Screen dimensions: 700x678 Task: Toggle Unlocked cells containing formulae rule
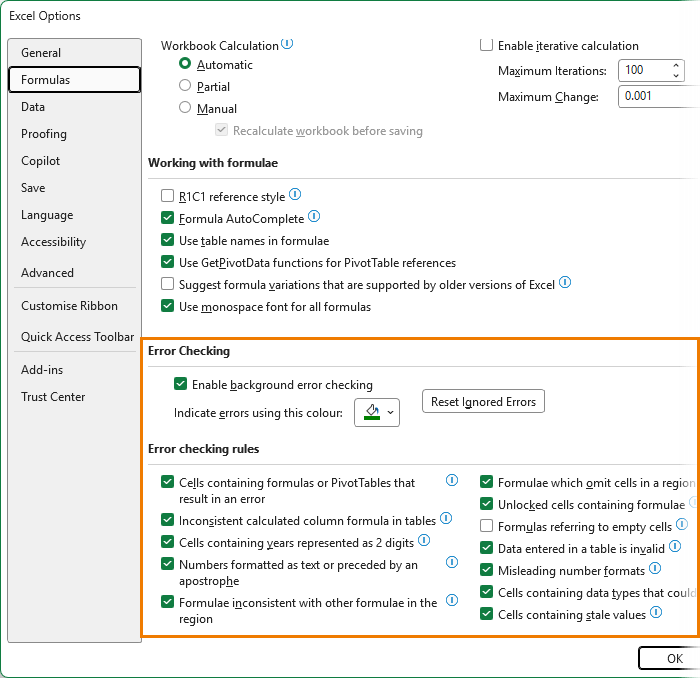click(486, 504)
